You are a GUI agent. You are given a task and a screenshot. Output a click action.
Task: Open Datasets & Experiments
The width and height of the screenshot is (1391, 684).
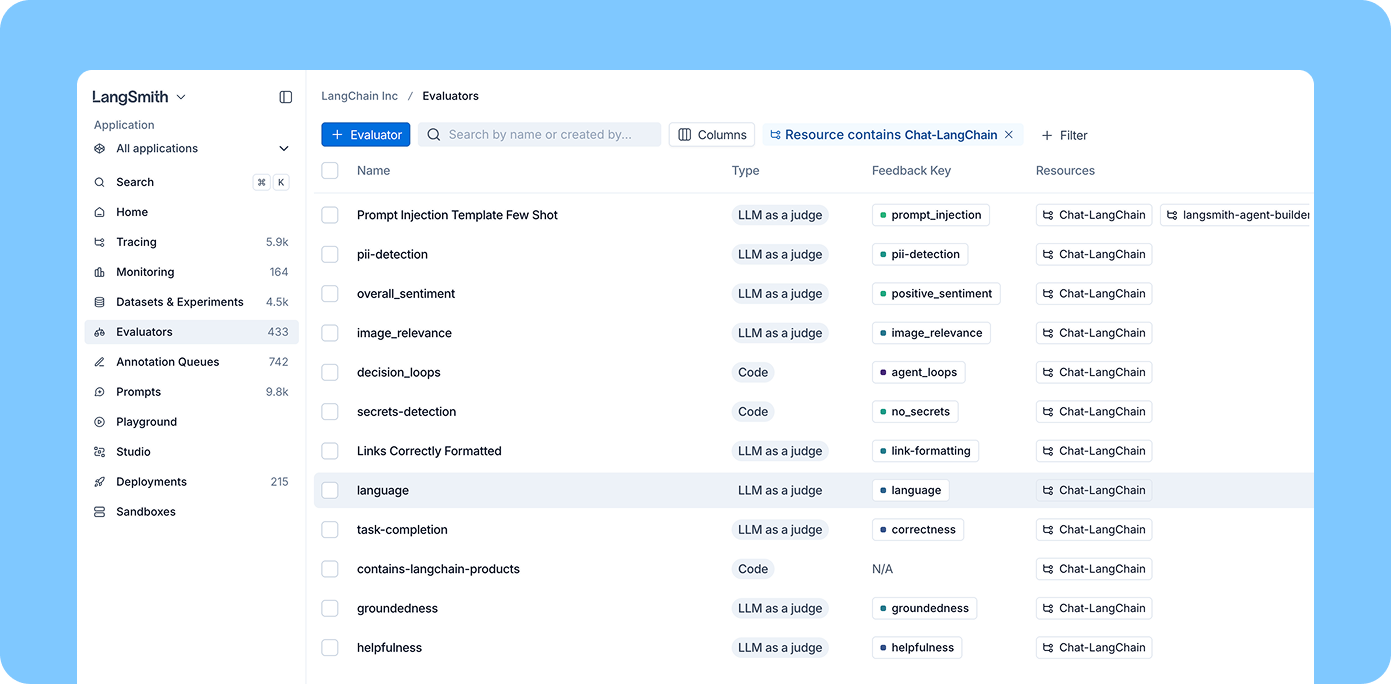[x=191, y=302]
